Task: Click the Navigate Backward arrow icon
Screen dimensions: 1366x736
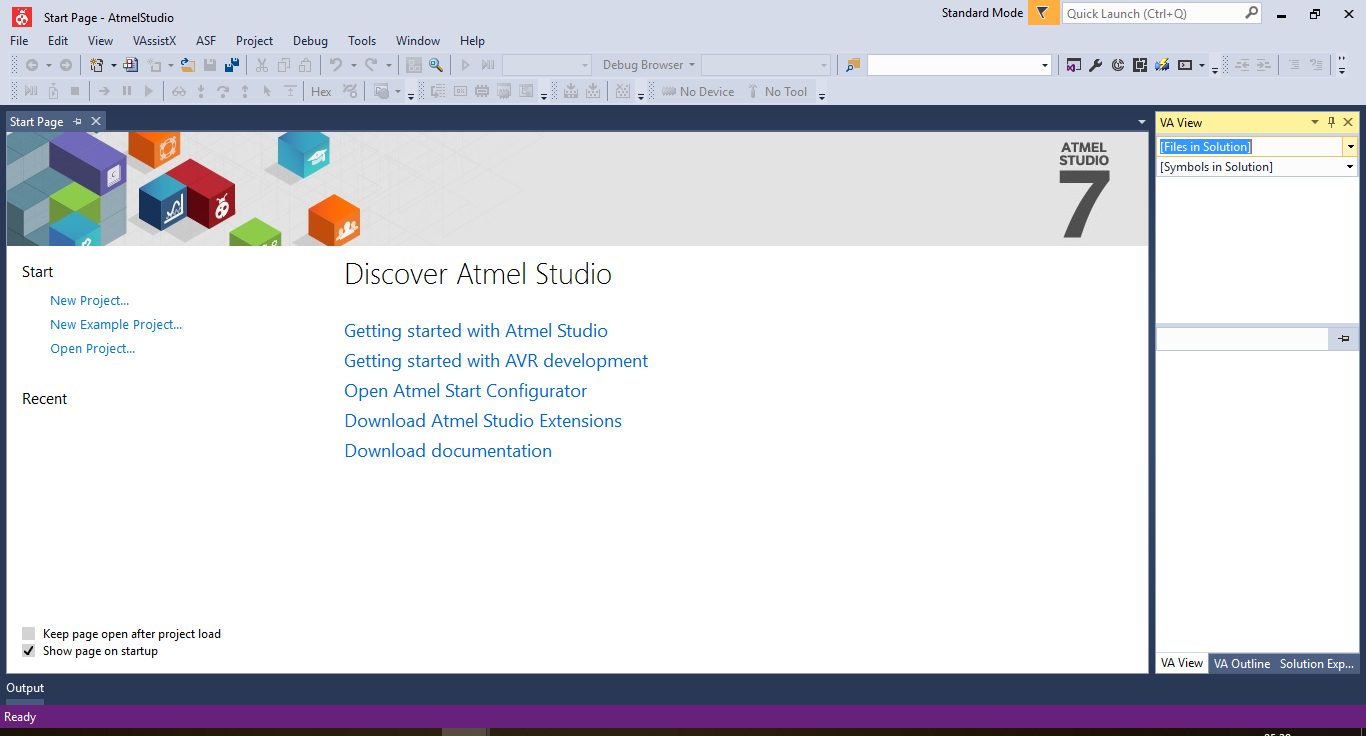Action: (32, 65)
